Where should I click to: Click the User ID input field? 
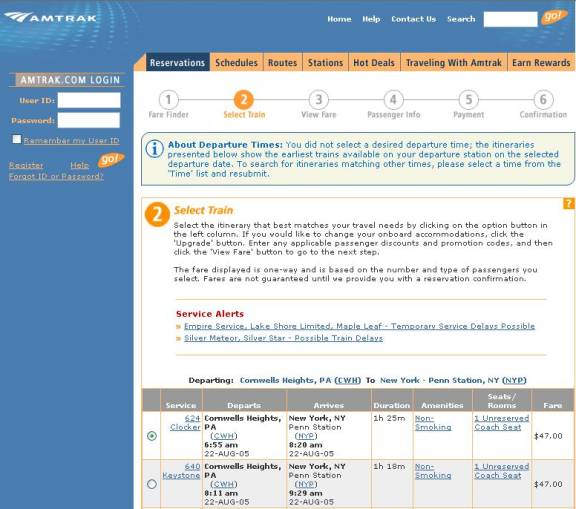89,100
